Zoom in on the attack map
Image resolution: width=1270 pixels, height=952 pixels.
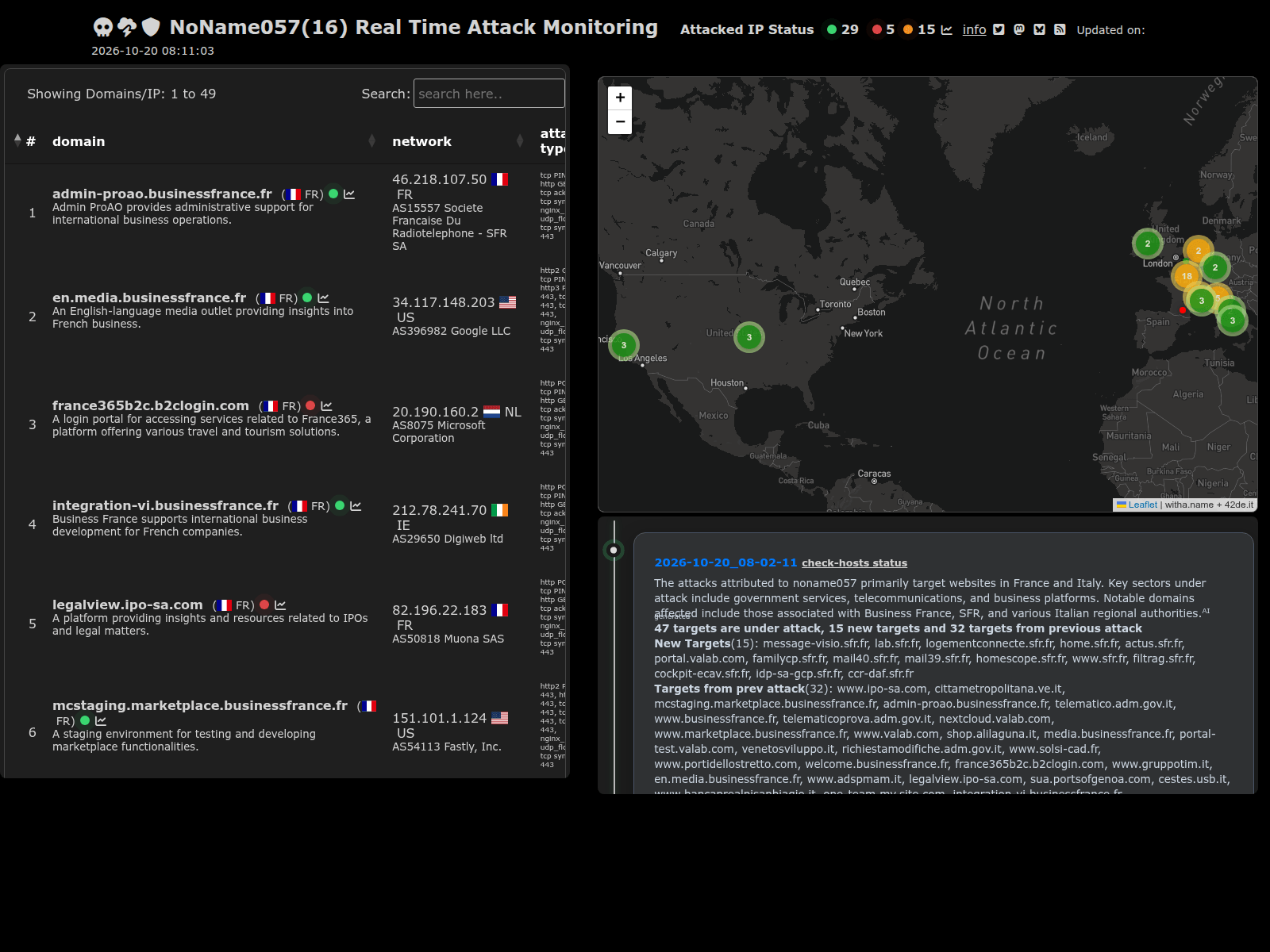(620, 98)
